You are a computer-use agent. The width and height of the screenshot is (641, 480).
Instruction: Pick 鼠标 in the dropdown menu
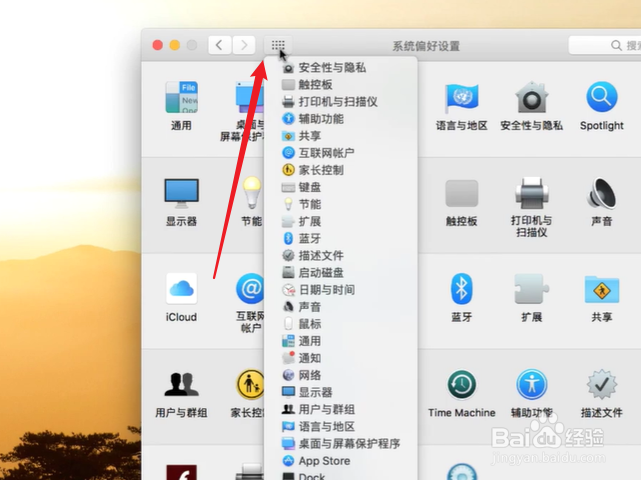(x=341, y=324)
